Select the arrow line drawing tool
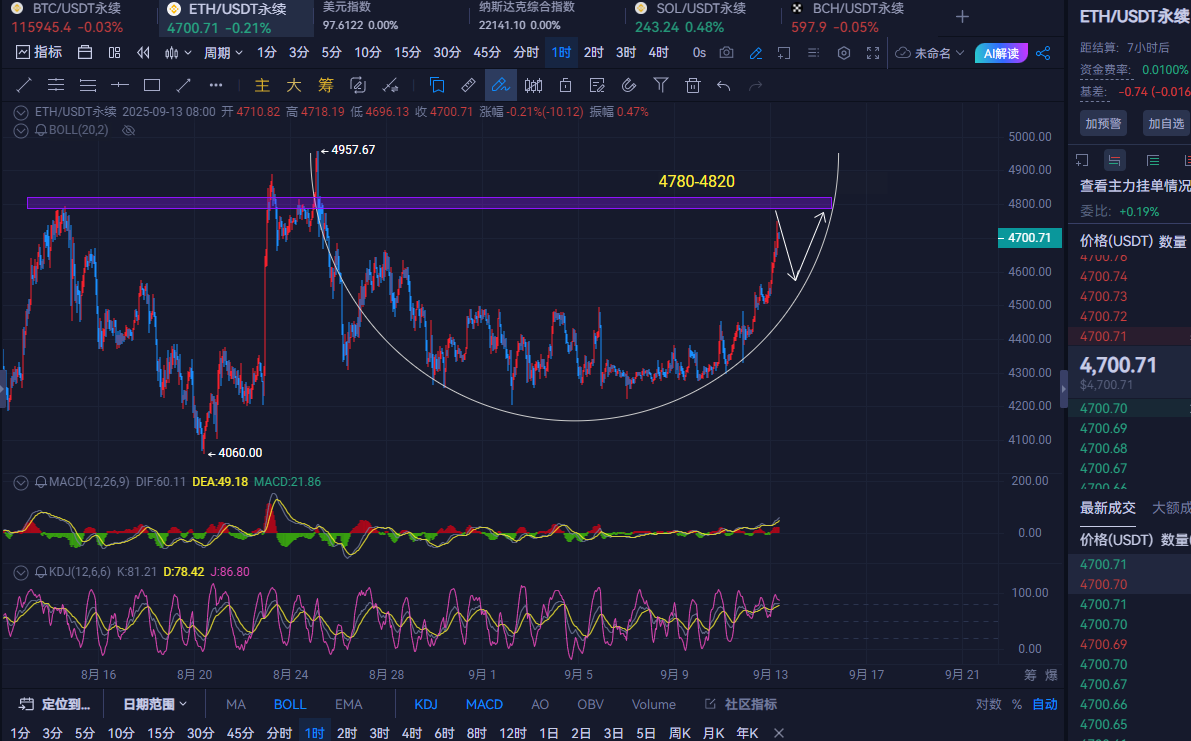Image resolution: width=1191 pixels, height=741 pixels. [183, 85]
